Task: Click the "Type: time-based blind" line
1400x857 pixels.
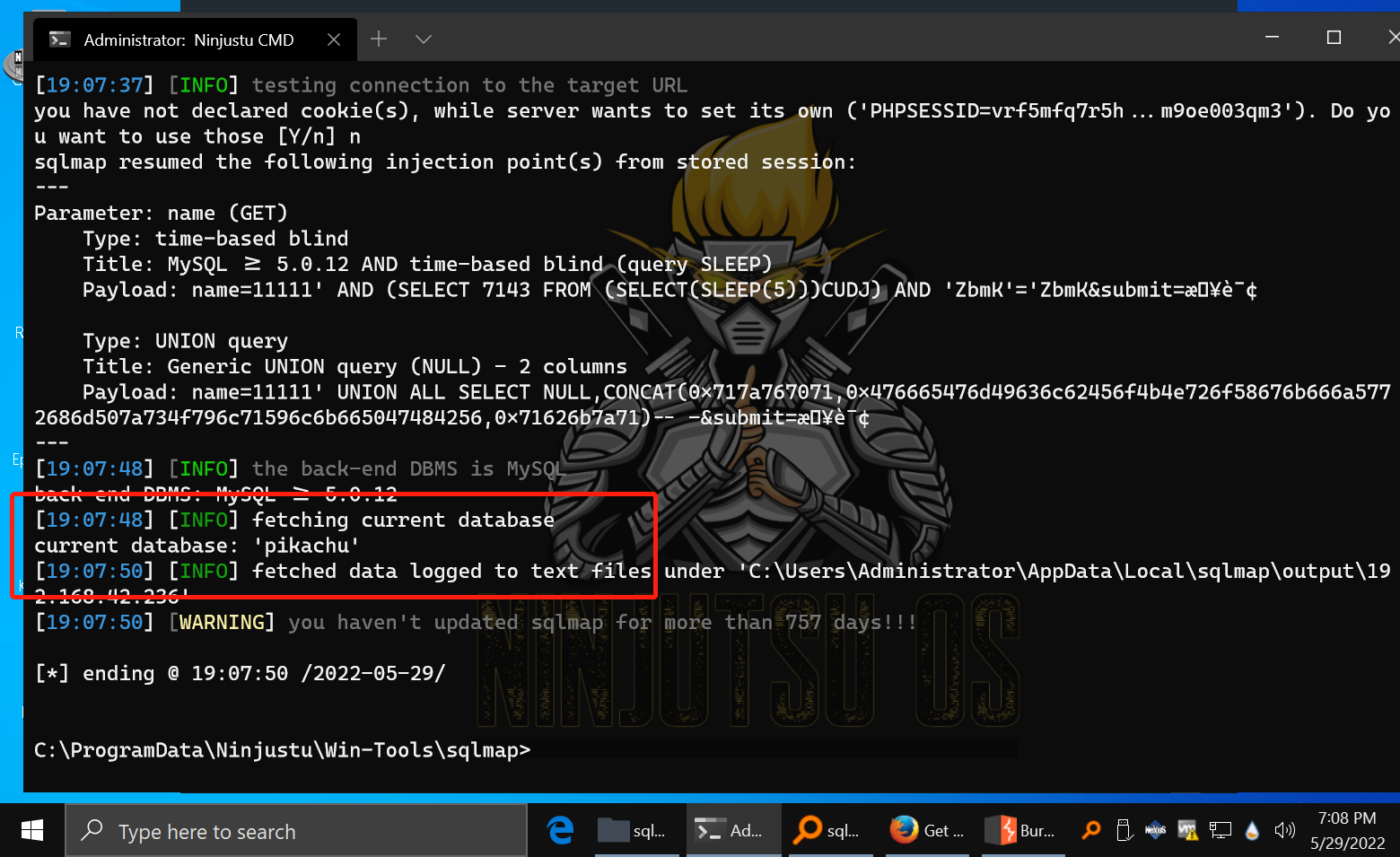Action: tap(215, 239)
